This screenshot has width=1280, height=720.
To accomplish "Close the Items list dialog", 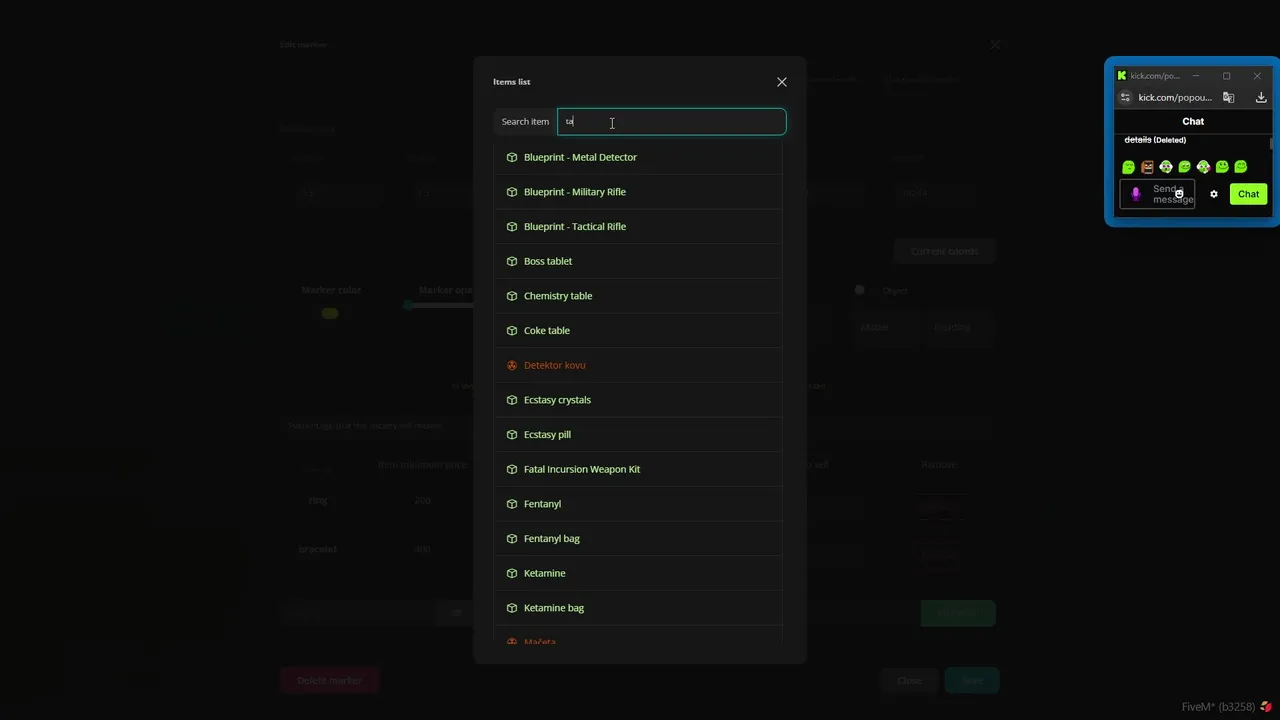I will pyautogui.click(x=782, y=82).
